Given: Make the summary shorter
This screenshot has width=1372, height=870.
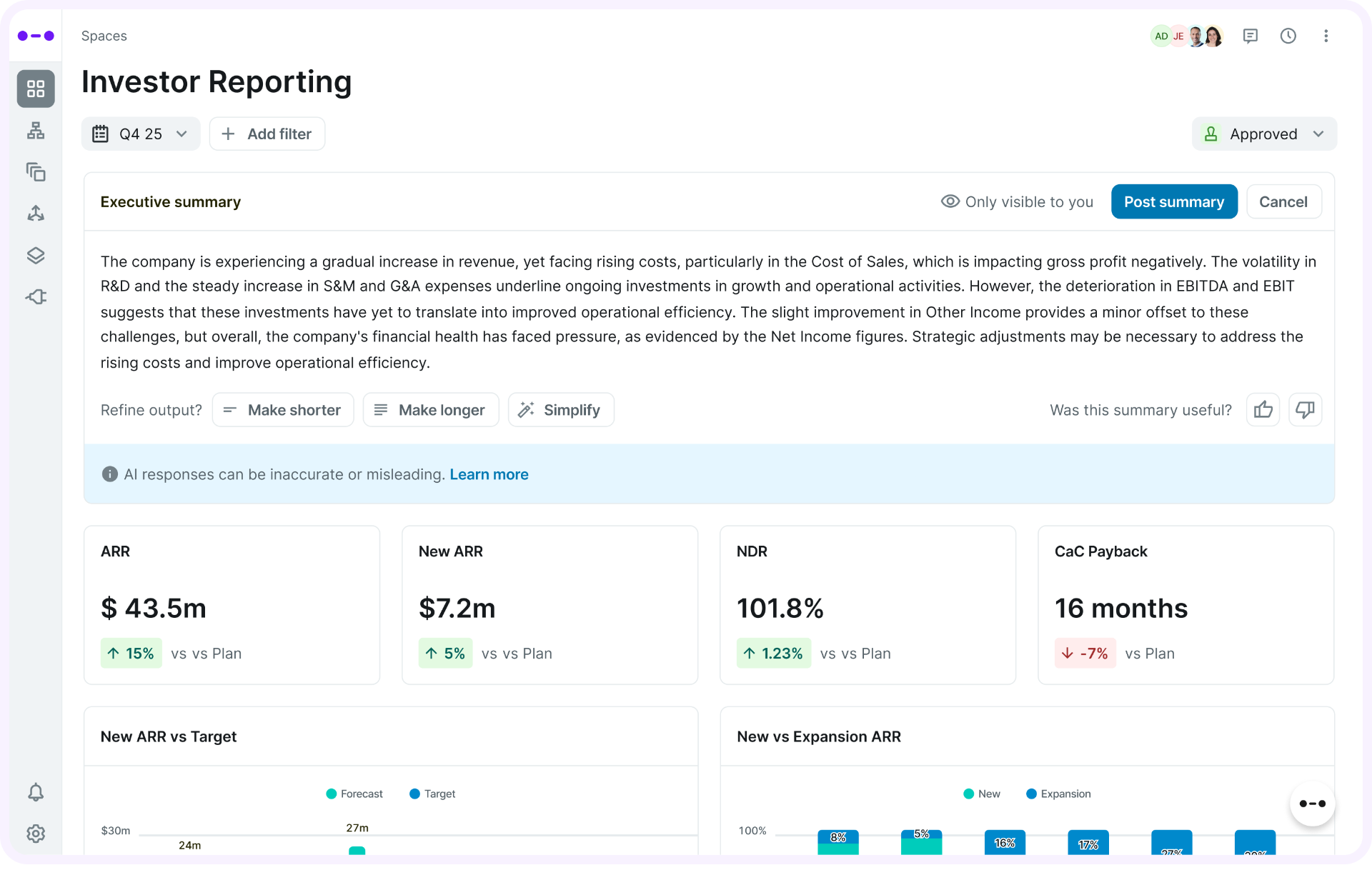Looking at the screenshot, I should tap(283, 410).
